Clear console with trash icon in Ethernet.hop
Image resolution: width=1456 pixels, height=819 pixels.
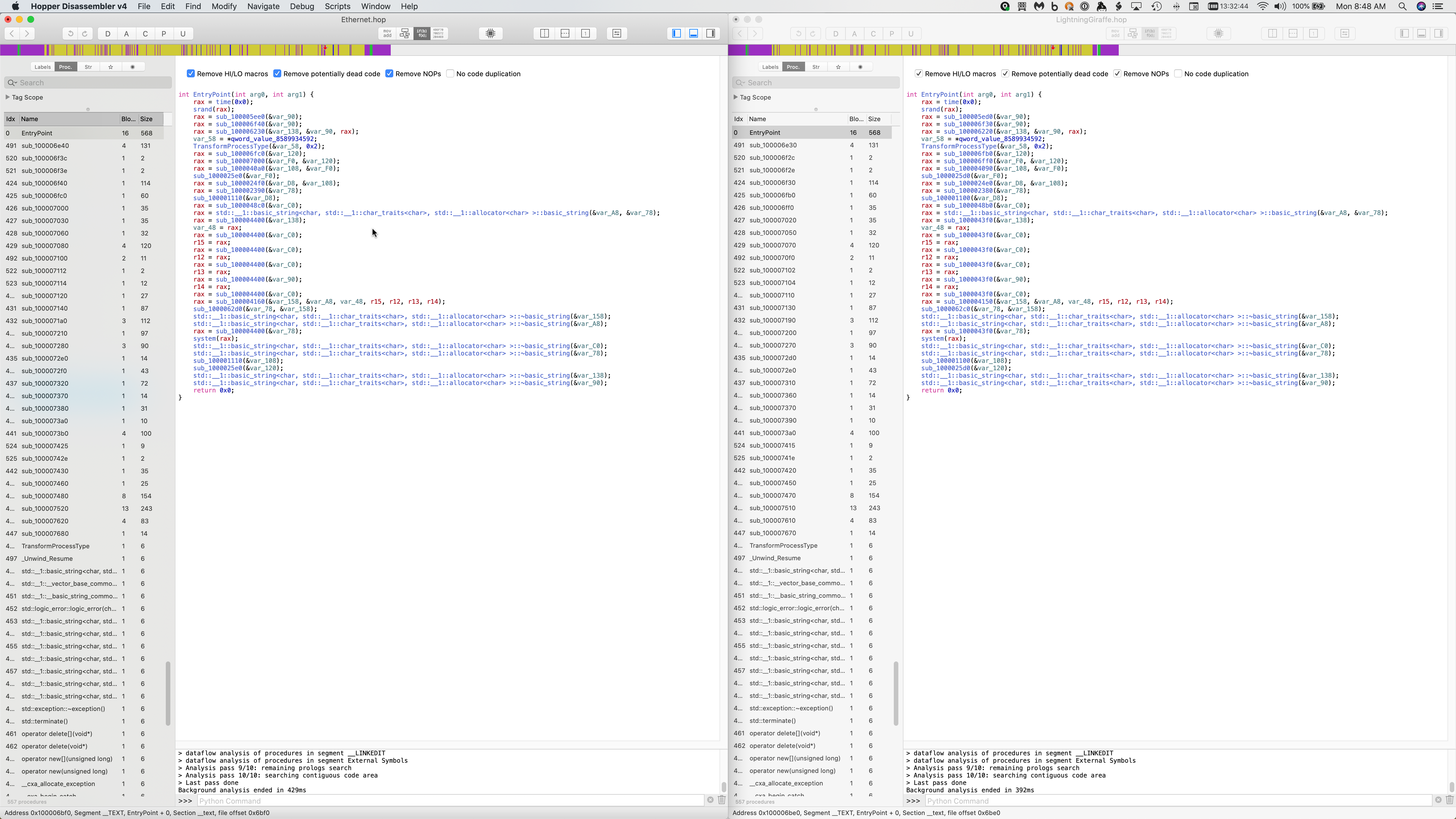click(722, 800)
